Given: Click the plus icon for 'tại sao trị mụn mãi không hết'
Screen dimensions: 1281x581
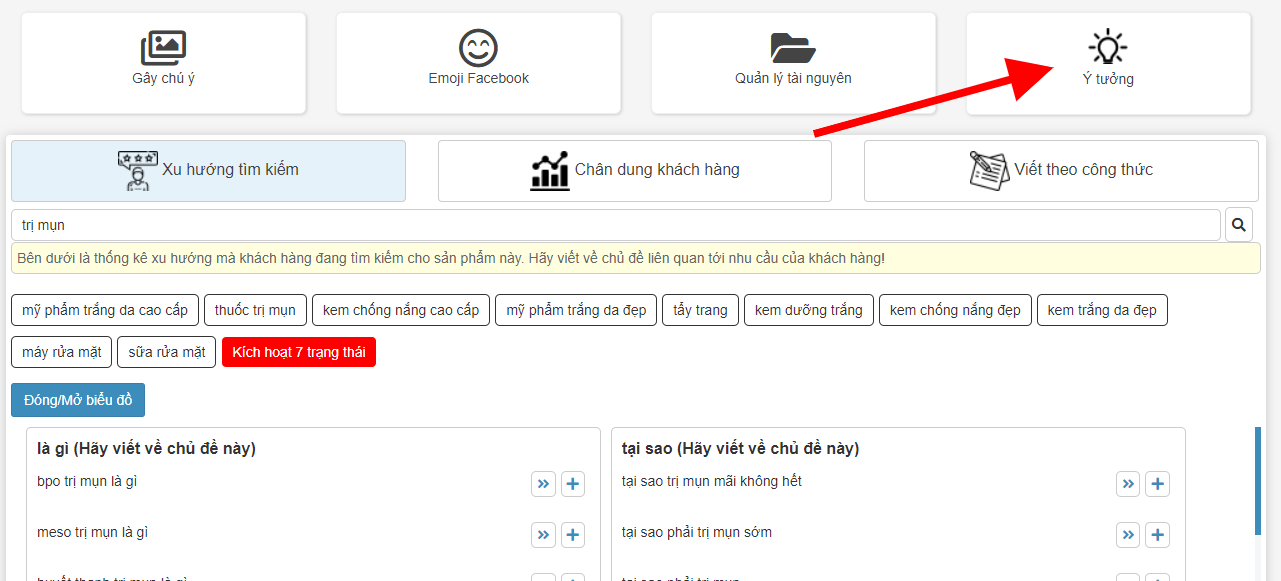Looking at the screenshot, I should (x=1158, y=484).
